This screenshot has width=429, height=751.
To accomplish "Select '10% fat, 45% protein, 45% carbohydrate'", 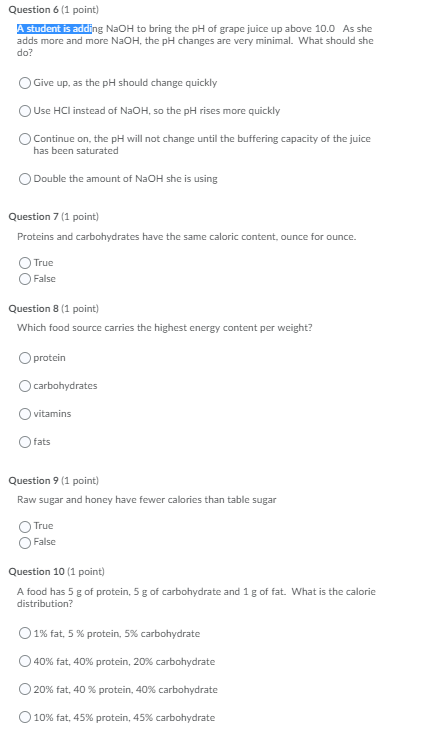I will [25, 717].
